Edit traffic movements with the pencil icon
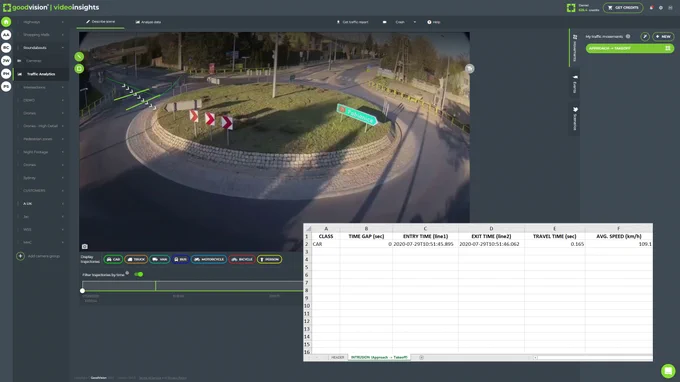The image size is (680, 382). coord(645,36)
